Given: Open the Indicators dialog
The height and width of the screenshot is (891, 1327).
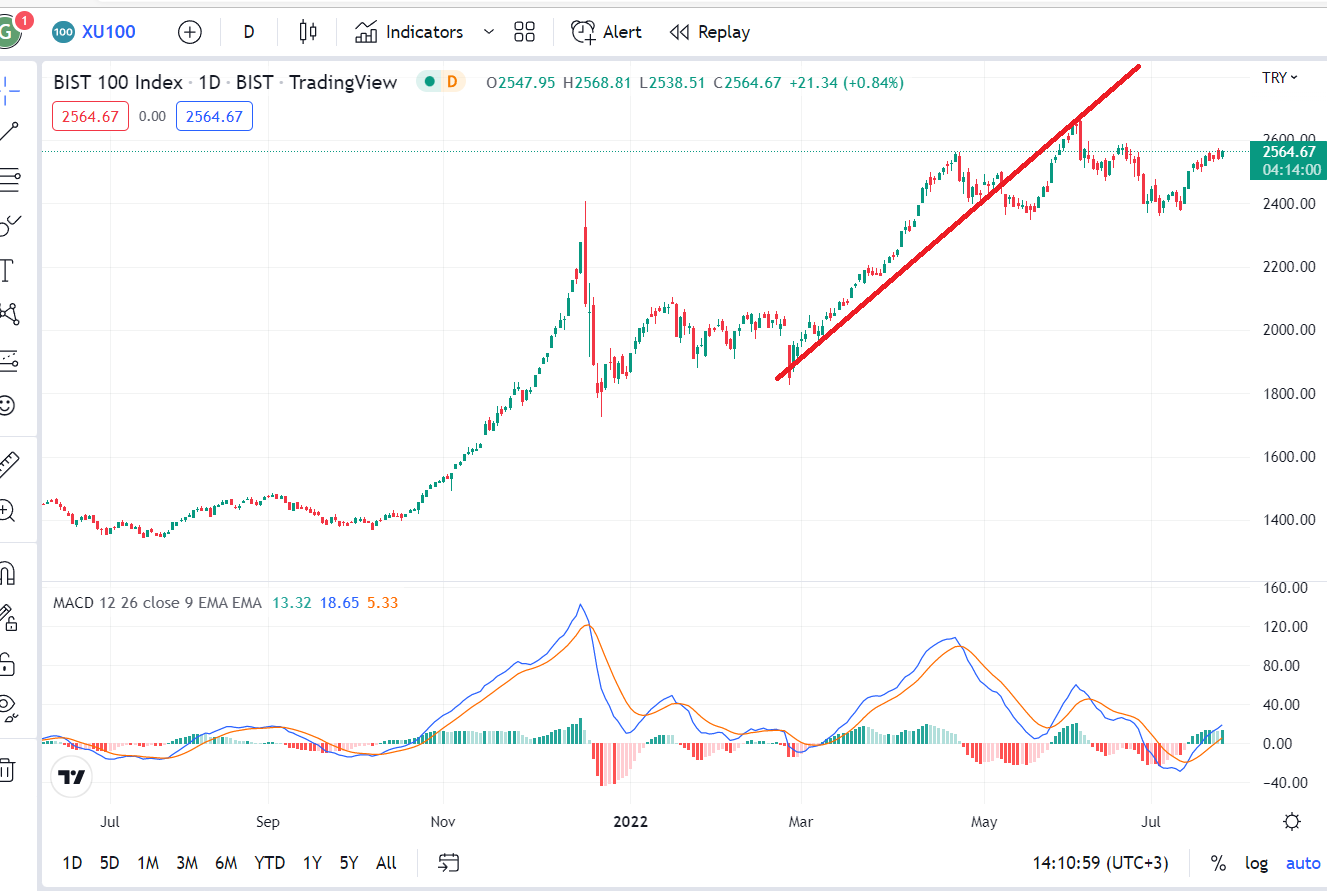Looking at the screenshot, I should (409, 32).
